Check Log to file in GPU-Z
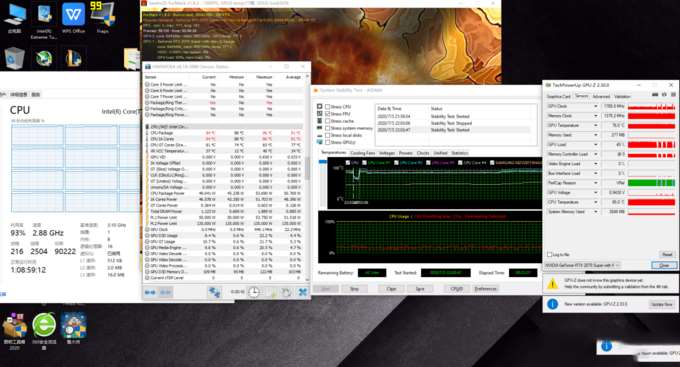 550,255
